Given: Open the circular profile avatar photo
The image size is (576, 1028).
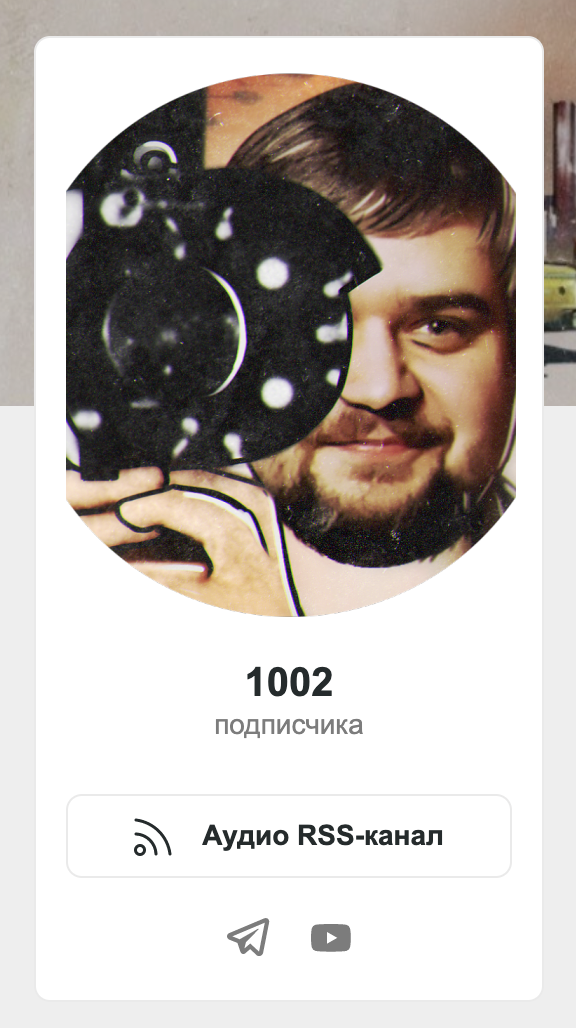Looking at the screenshot, I should [x=291, y=345].
